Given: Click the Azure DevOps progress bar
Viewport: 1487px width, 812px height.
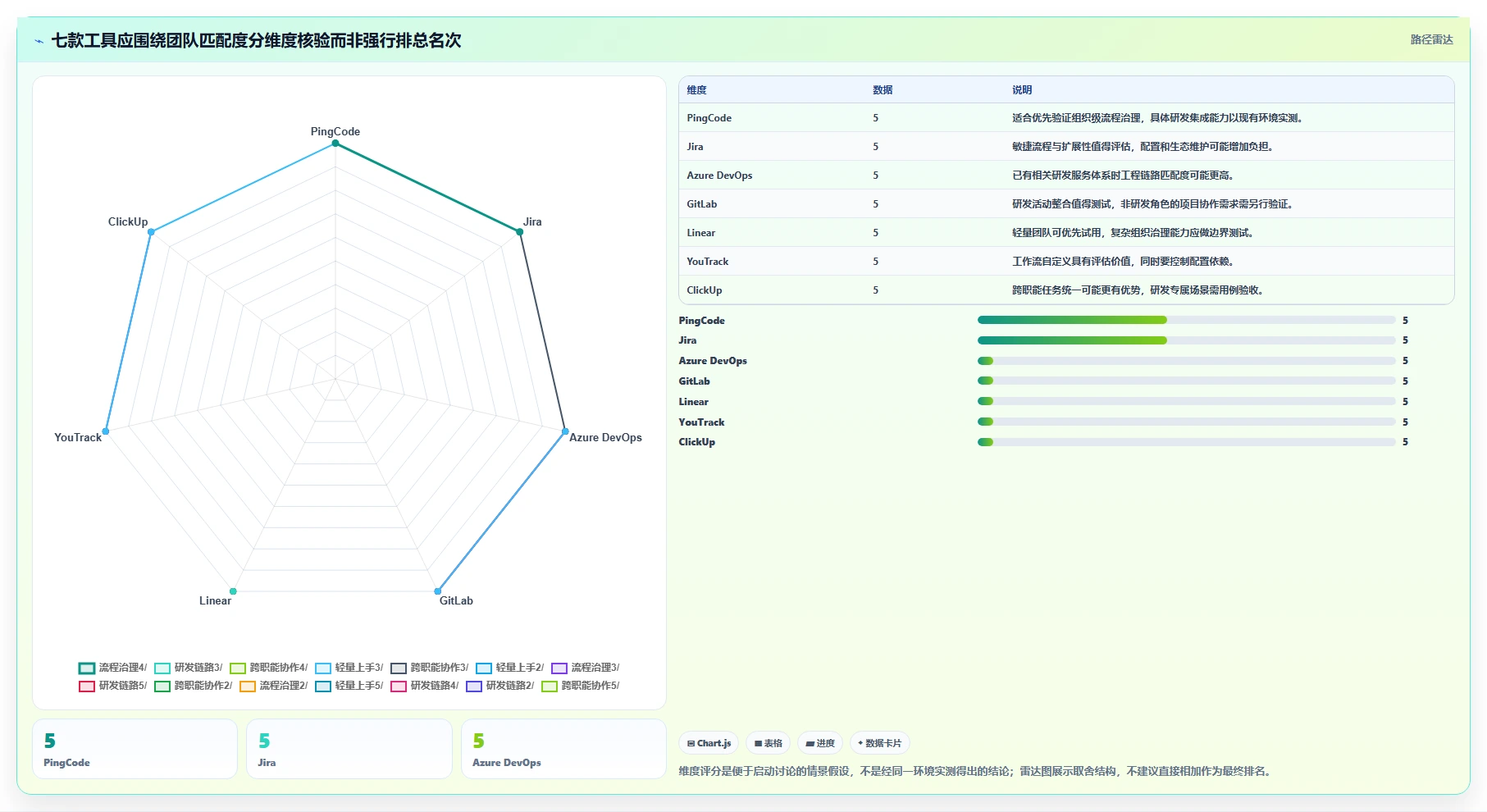Looking at the screenshot, I should (1186, 361).
